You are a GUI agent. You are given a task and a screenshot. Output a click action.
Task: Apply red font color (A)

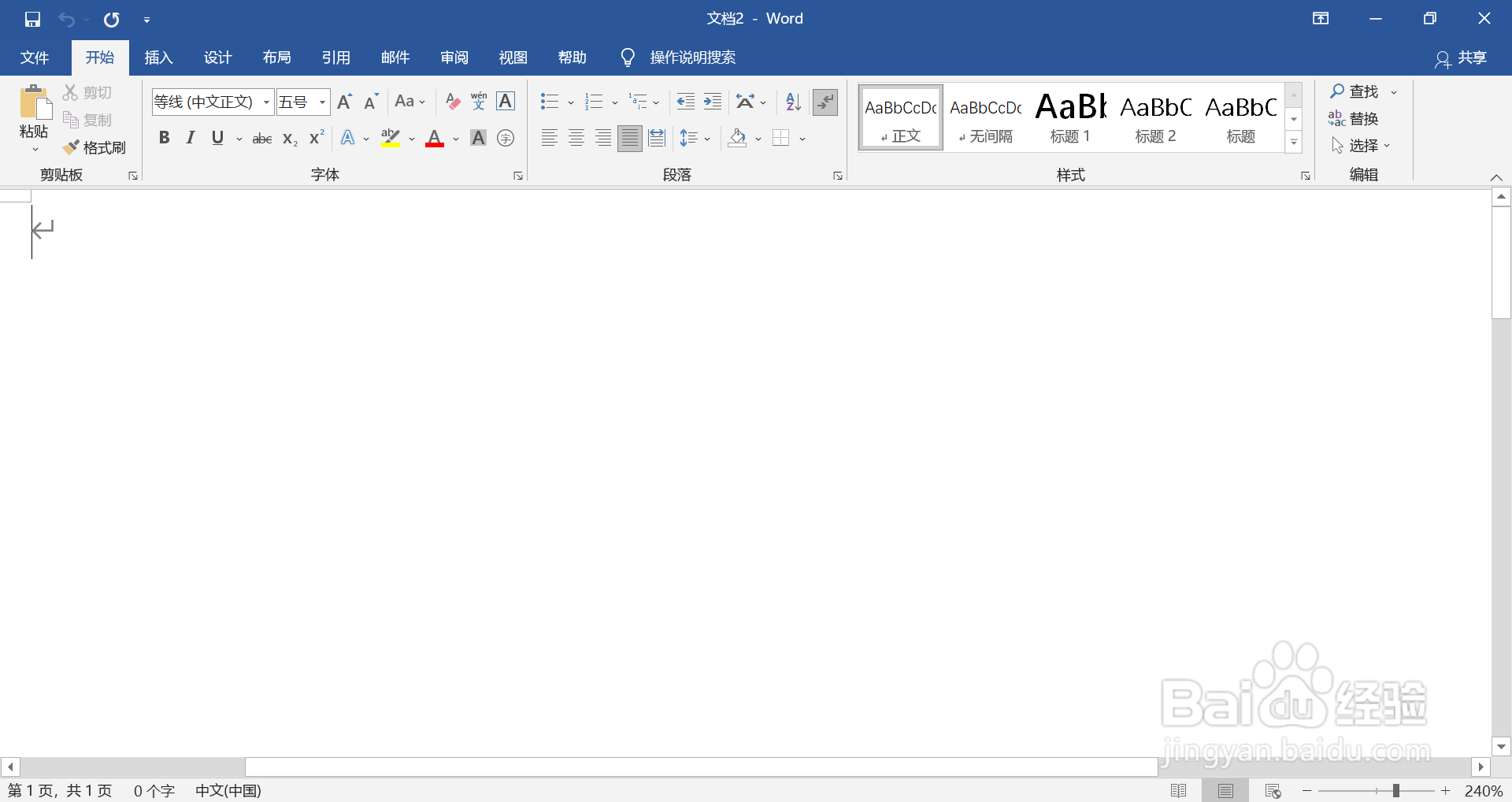(x=435, y=139)
